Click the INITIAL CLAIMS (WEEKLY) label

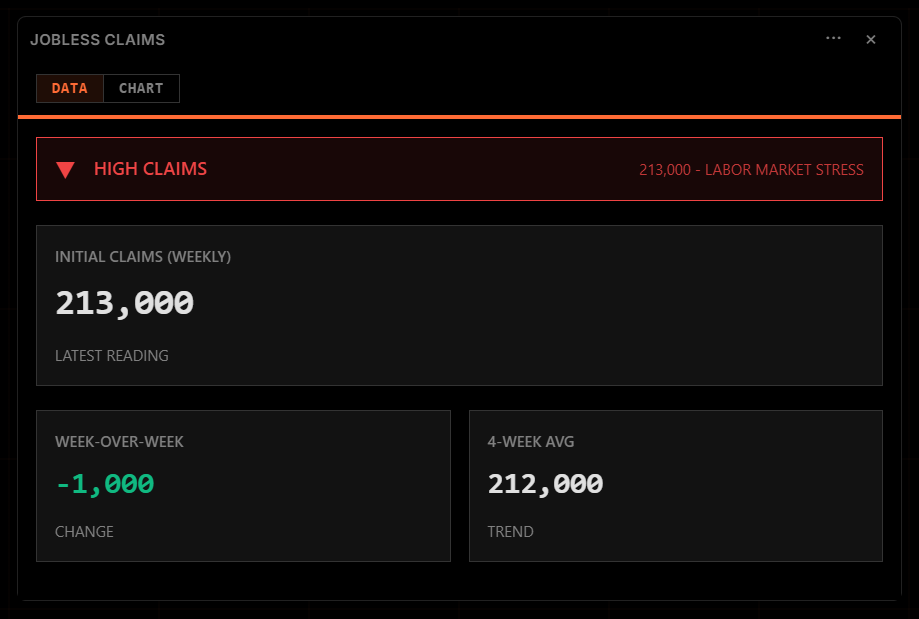pyautogui.click(x=143, y=257)
